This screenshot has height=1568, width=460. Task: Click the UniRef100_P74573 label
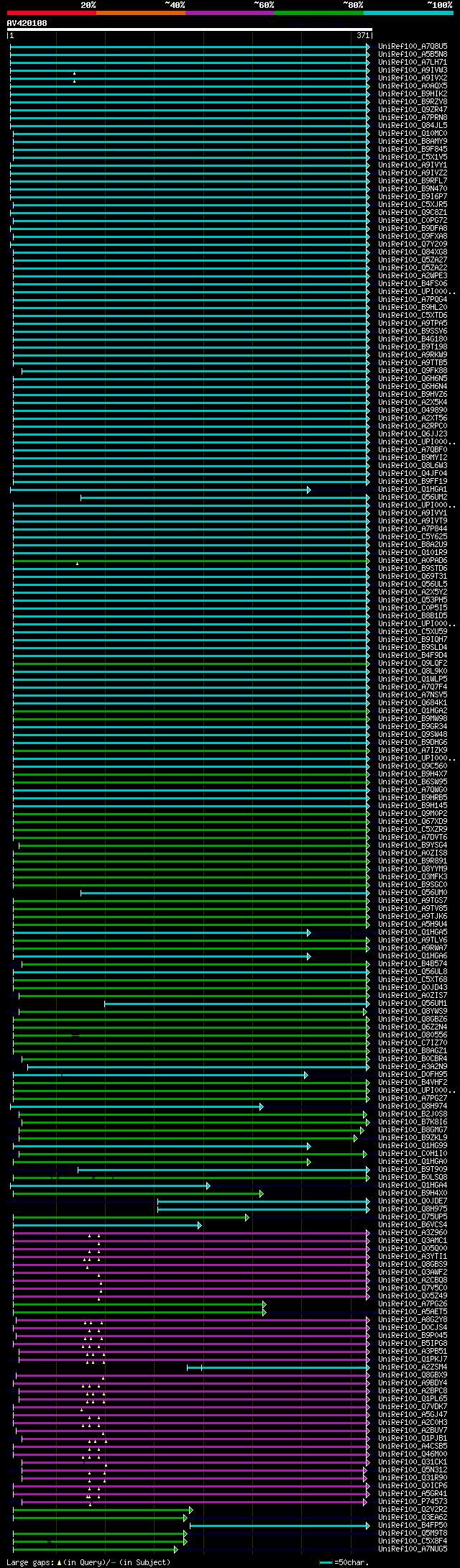coord(413,1501)
